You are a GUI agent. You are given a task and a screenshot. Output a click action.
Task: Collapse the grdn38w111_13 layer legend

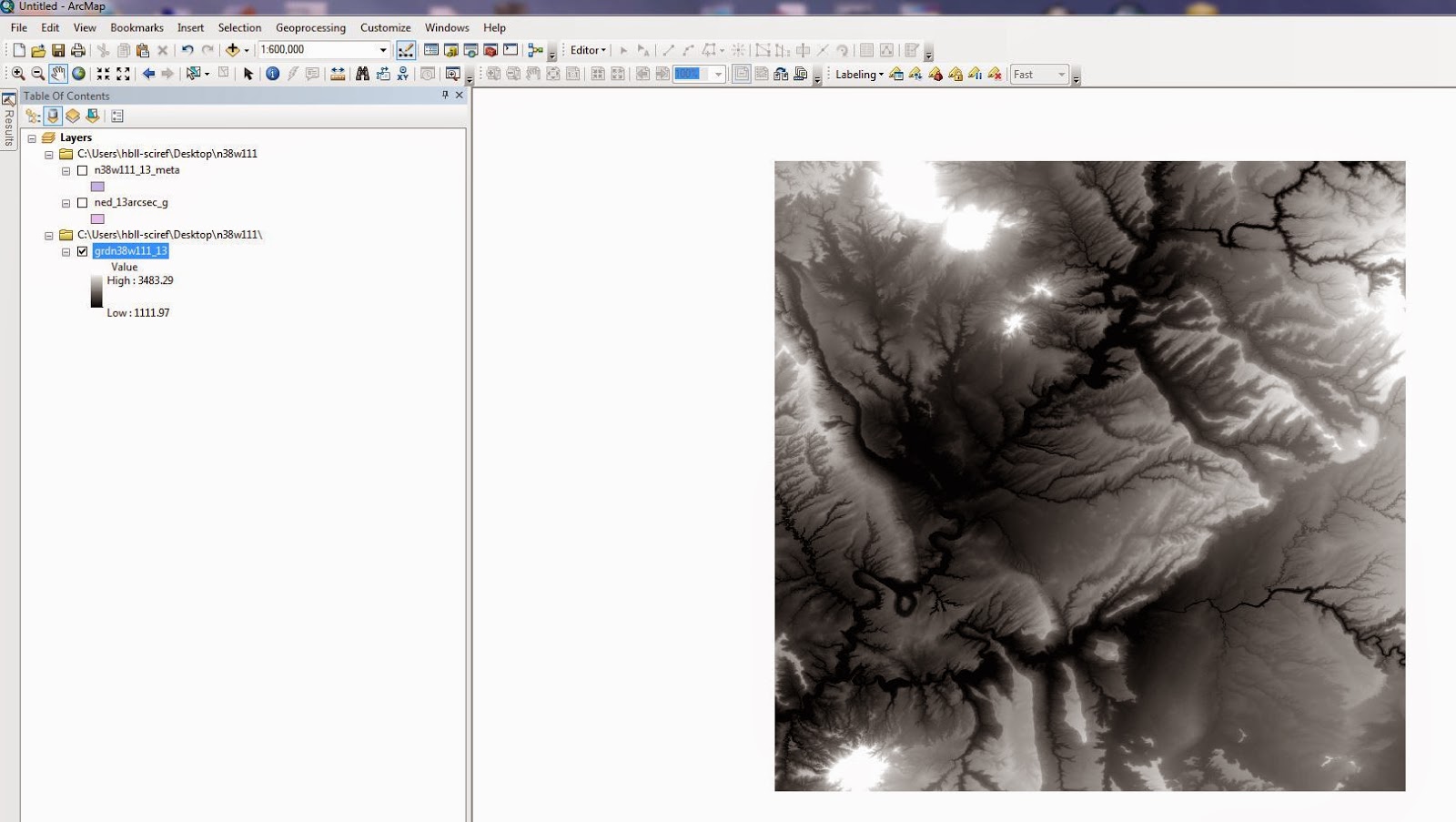coord(66,252)
